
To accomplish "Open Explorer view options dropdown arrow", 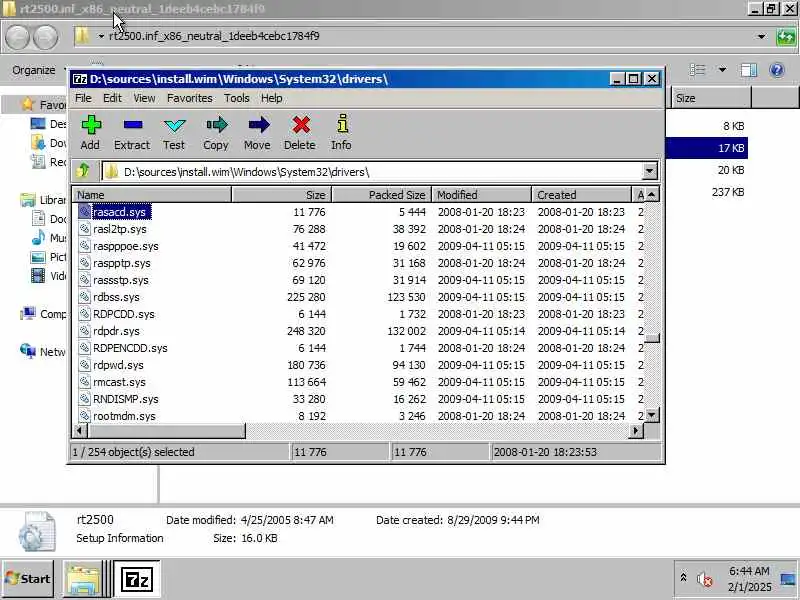I will (722, 70).
